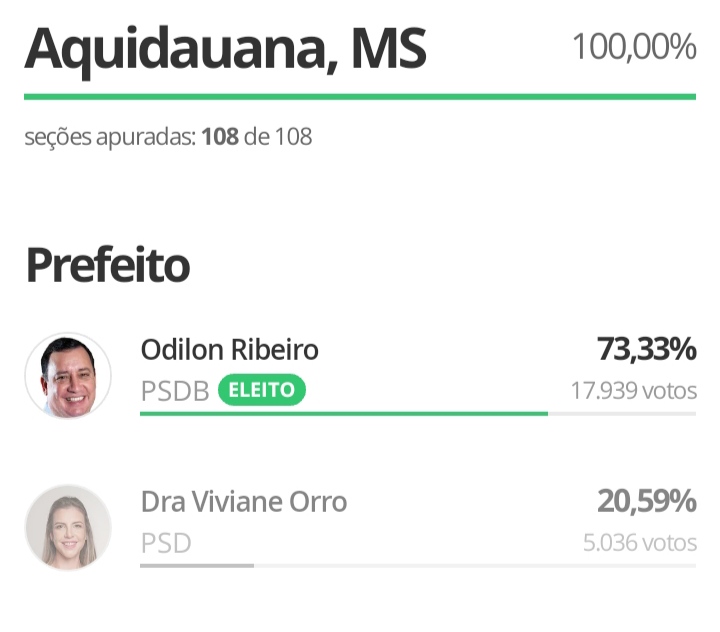Click Dra Viviane Orro's candidate photo
Screen dimensions: 720x632
pyautogui.click(x=68, y=528)
